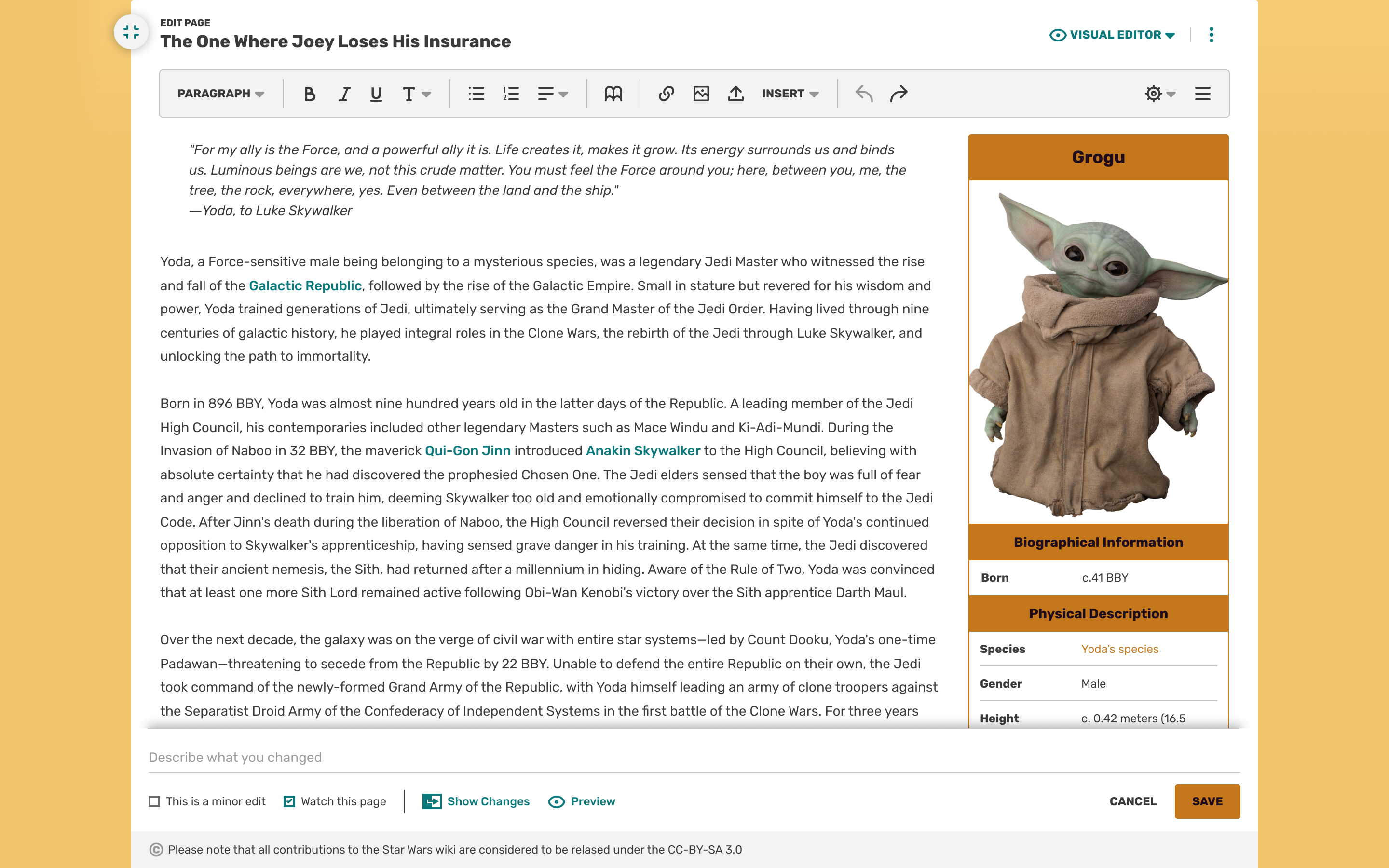Image resolution: width=1389 pixels, height=868 pixels.
Task: Redo the last action
Action: pyautogui.click(x=898, y=94)
